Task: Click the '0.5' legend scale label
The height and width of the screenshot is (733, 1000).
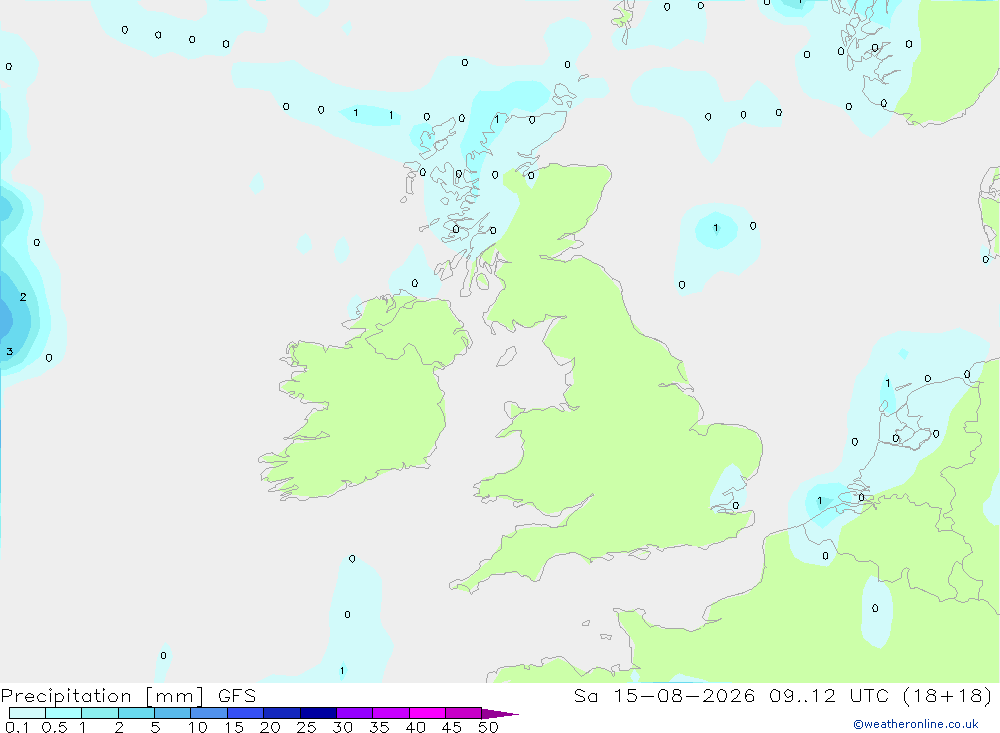Action: (x=54, y=727)
